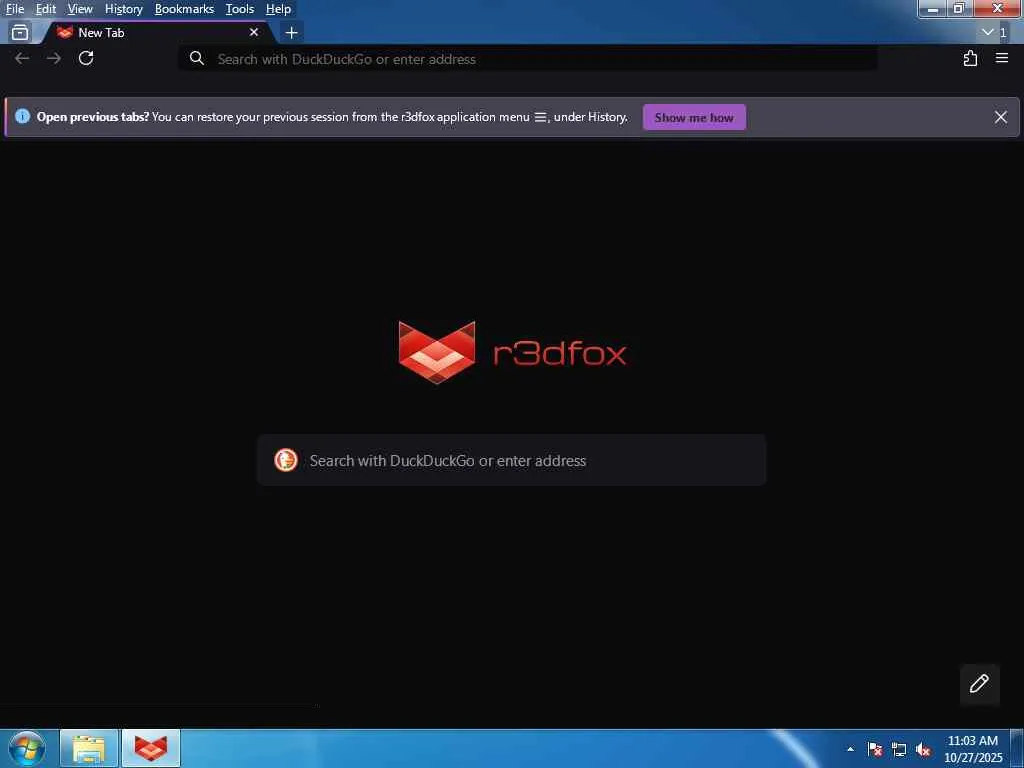Dismiss the Open previous tabs notification
Image resolution: width=1024 pixels, height=768 pixels.
[x=1000, y=117]
